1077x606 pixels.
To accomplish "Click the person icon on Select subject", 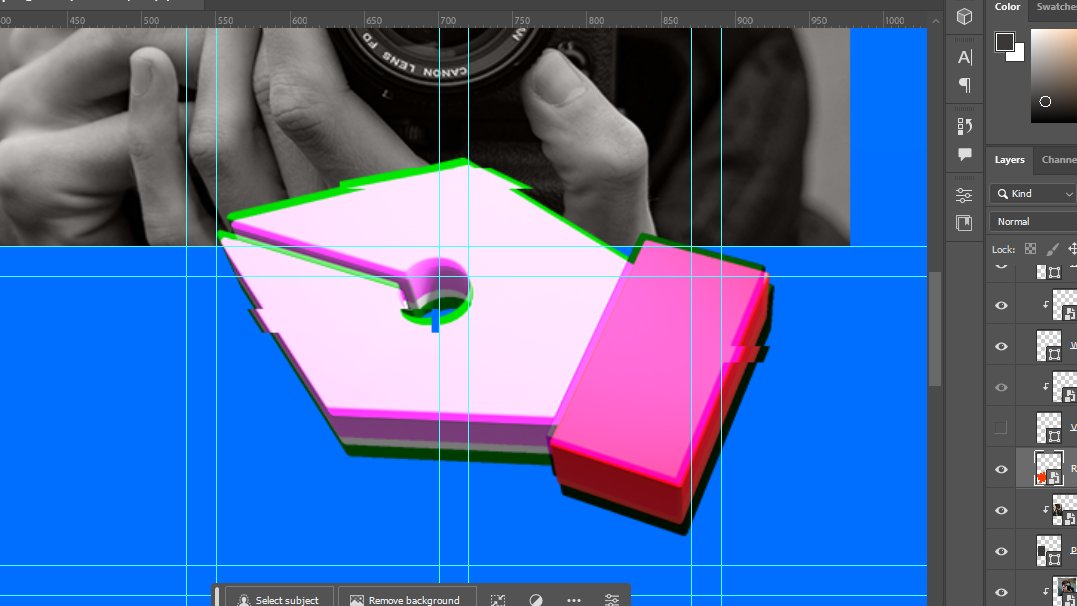I will [x=243, y=601].
